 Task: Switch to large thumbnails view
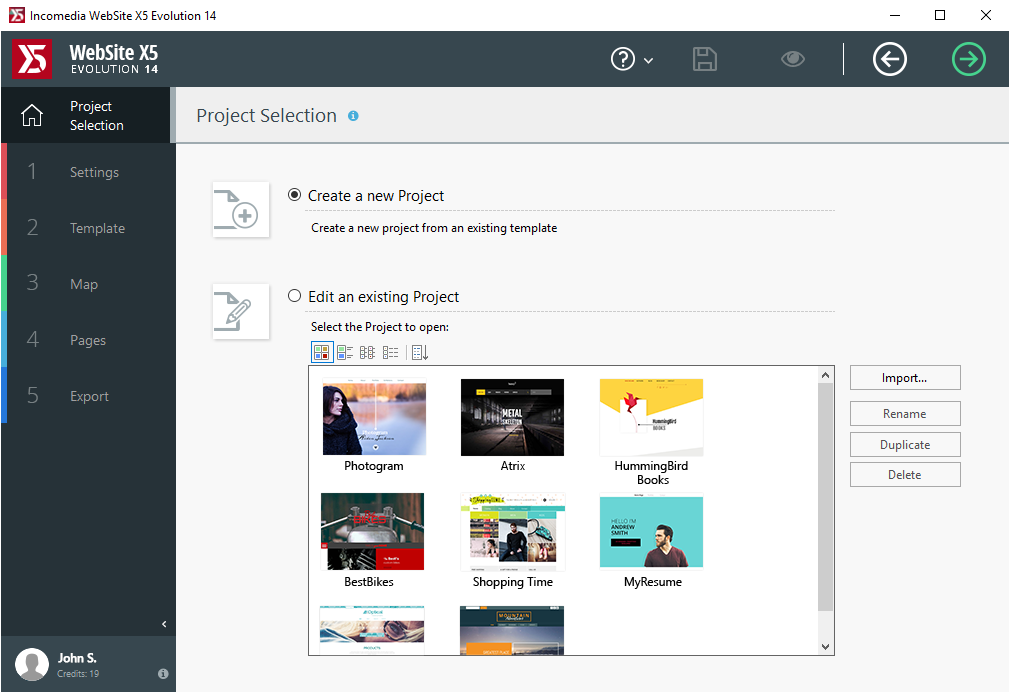(x=322, y=352)
